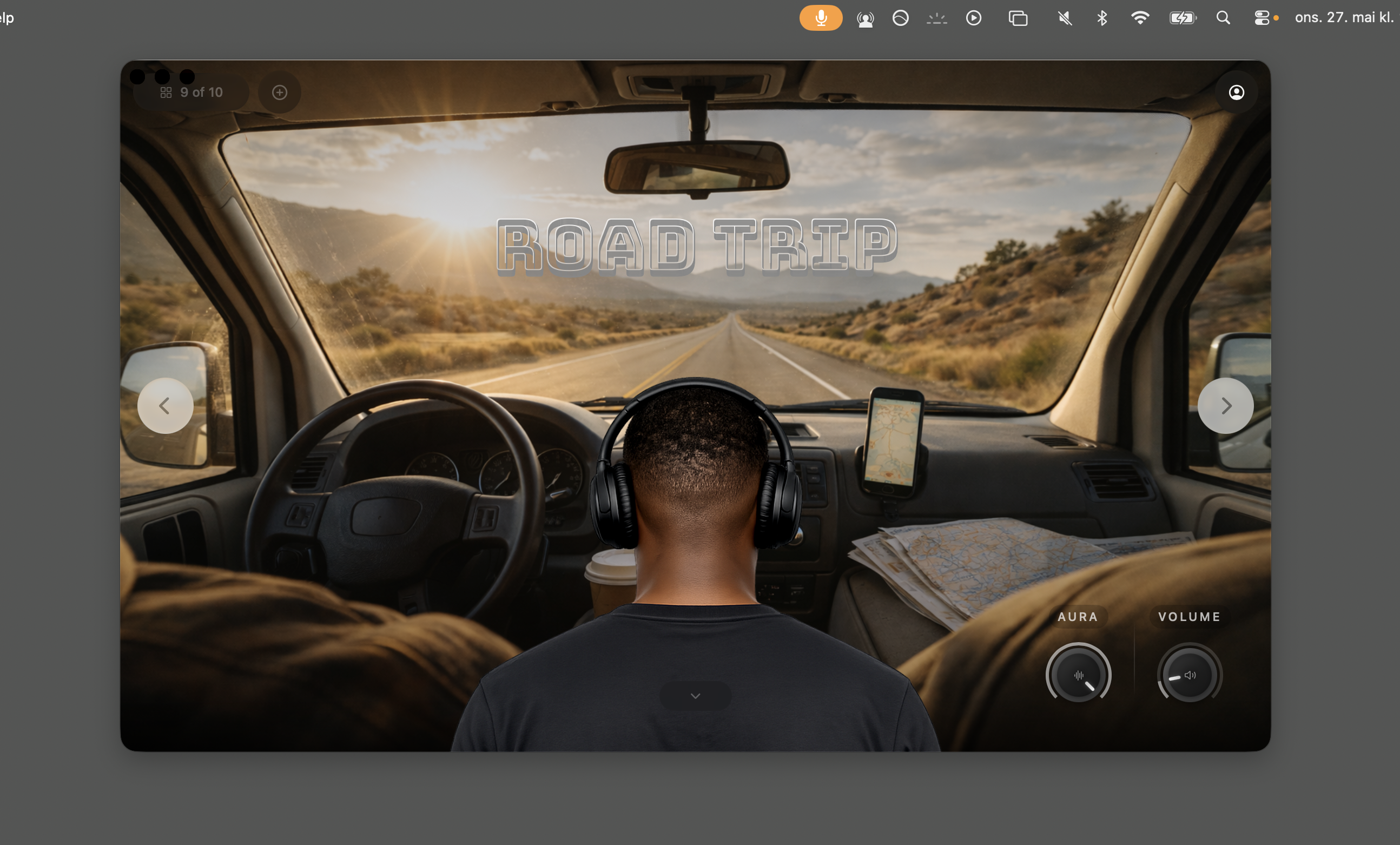Viewport: 1400px width, 845px height.
Task: Open the Bluetooth menu bar icon
Action: click(x=1102, y=18)
